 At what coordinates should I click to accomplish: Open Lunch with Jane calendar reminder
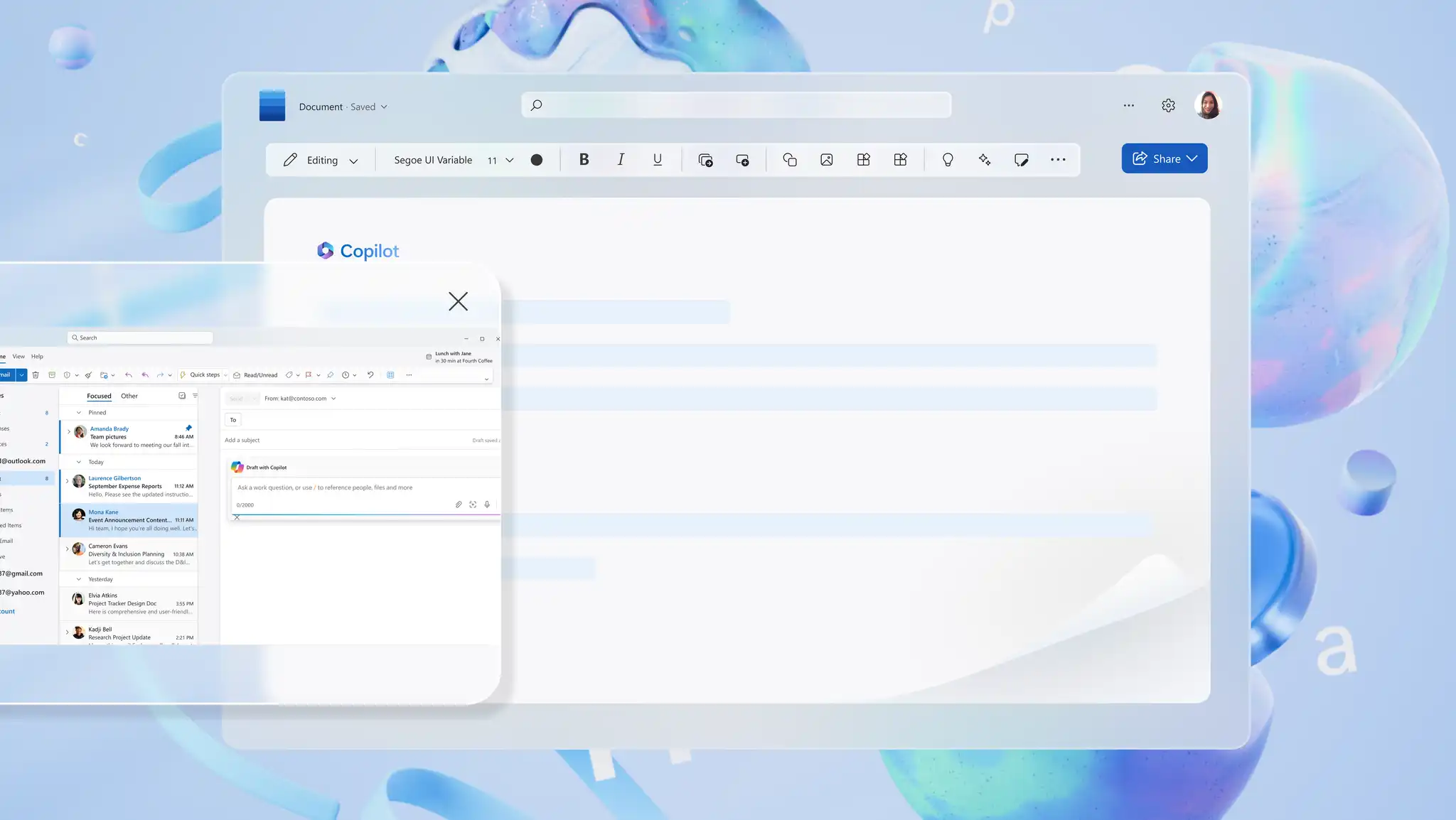[x=459, y=357]
